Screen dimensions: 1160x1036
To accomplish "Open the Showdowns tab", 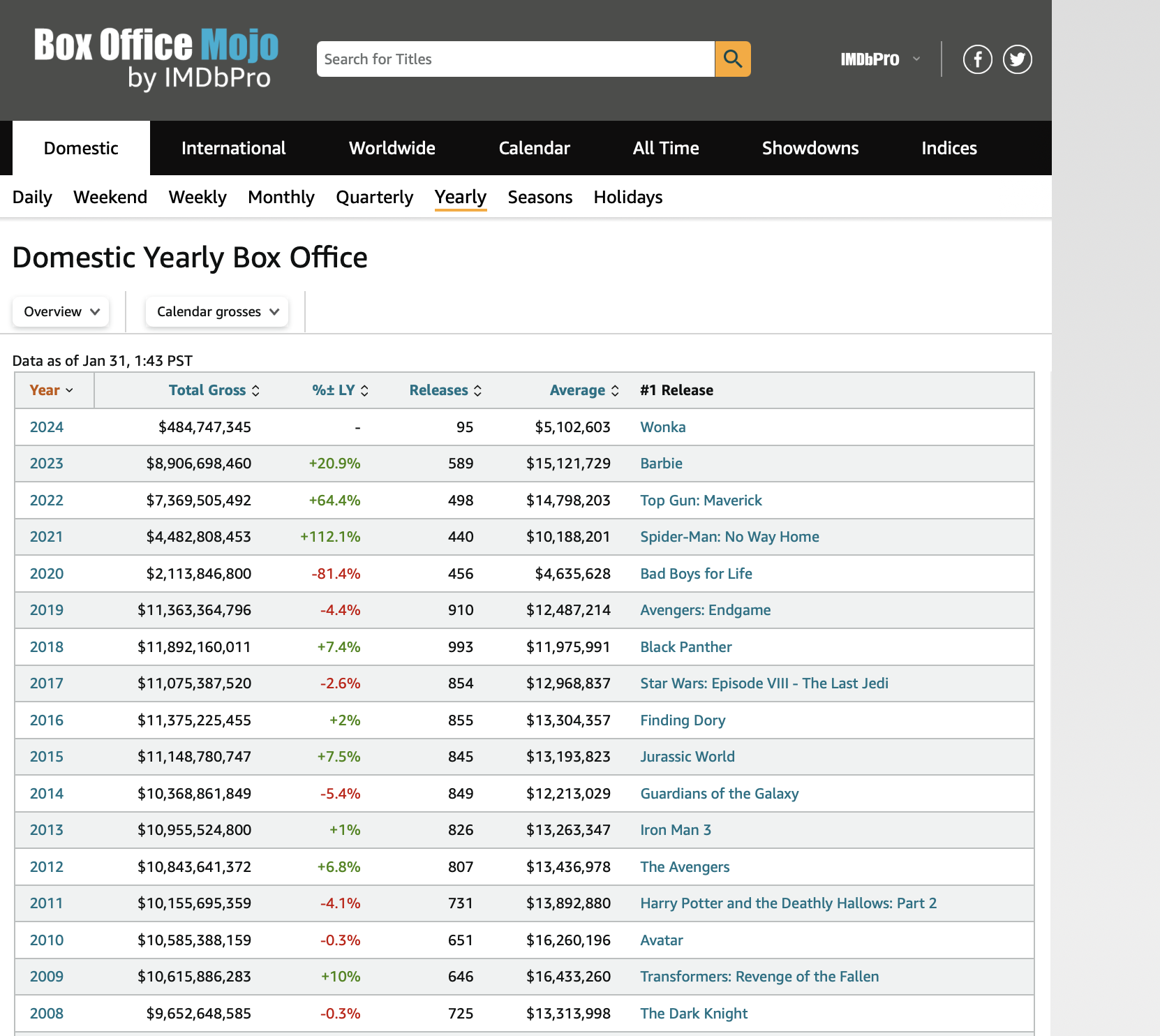I will point(810,148).
